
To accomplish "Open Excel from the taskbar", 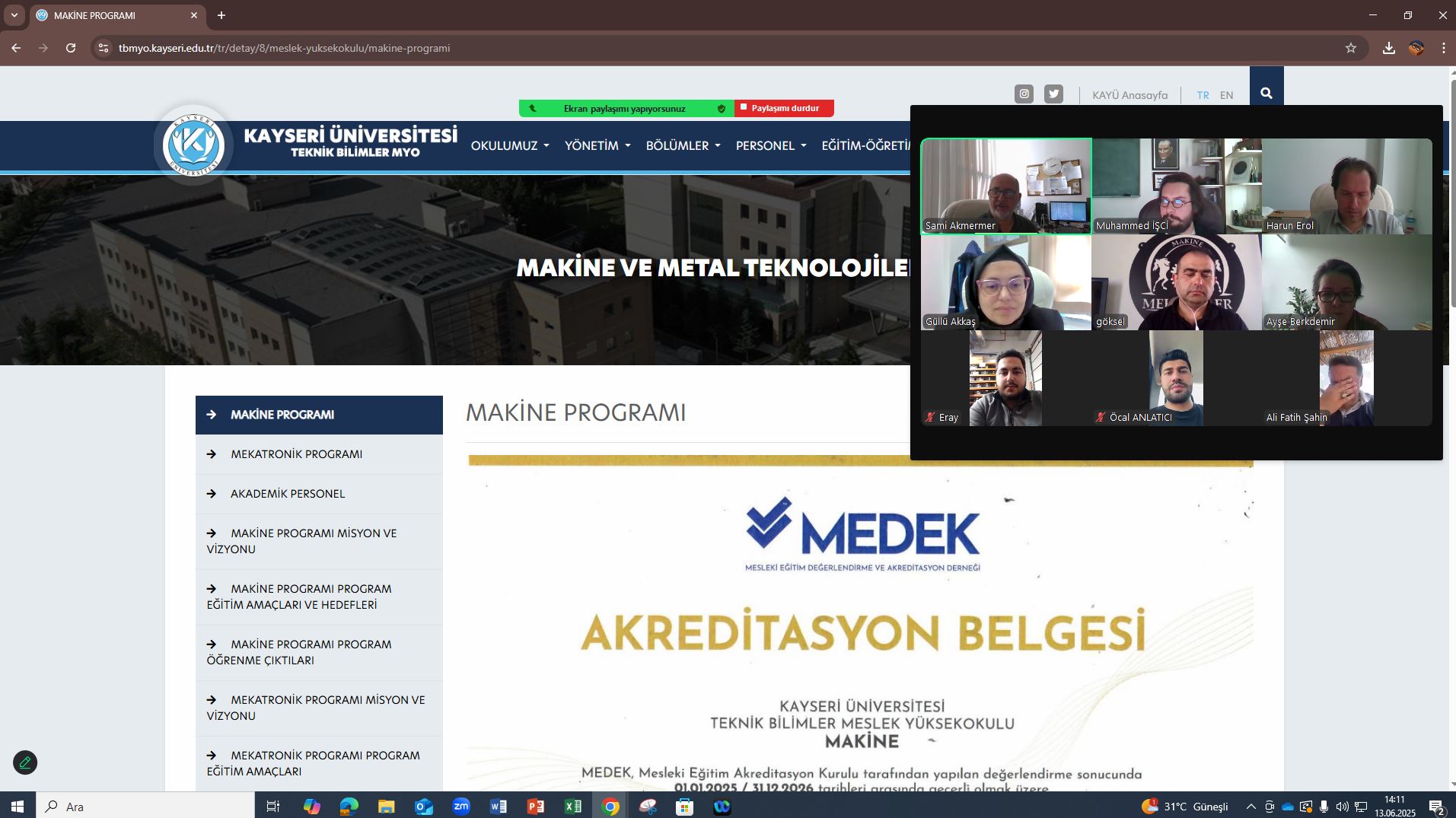I will click(x=572, y=806).
